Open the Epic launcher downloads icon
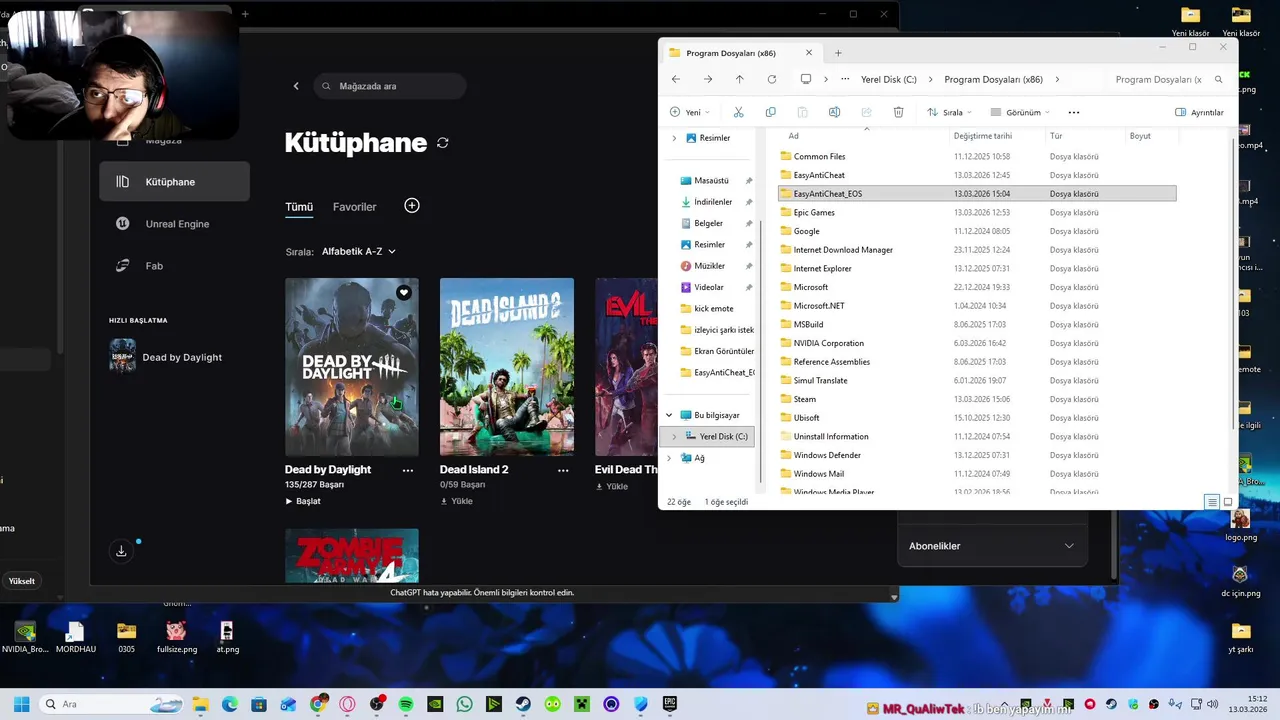Image resolution: width=1280 pixels, height=720 pixels. 121,551
